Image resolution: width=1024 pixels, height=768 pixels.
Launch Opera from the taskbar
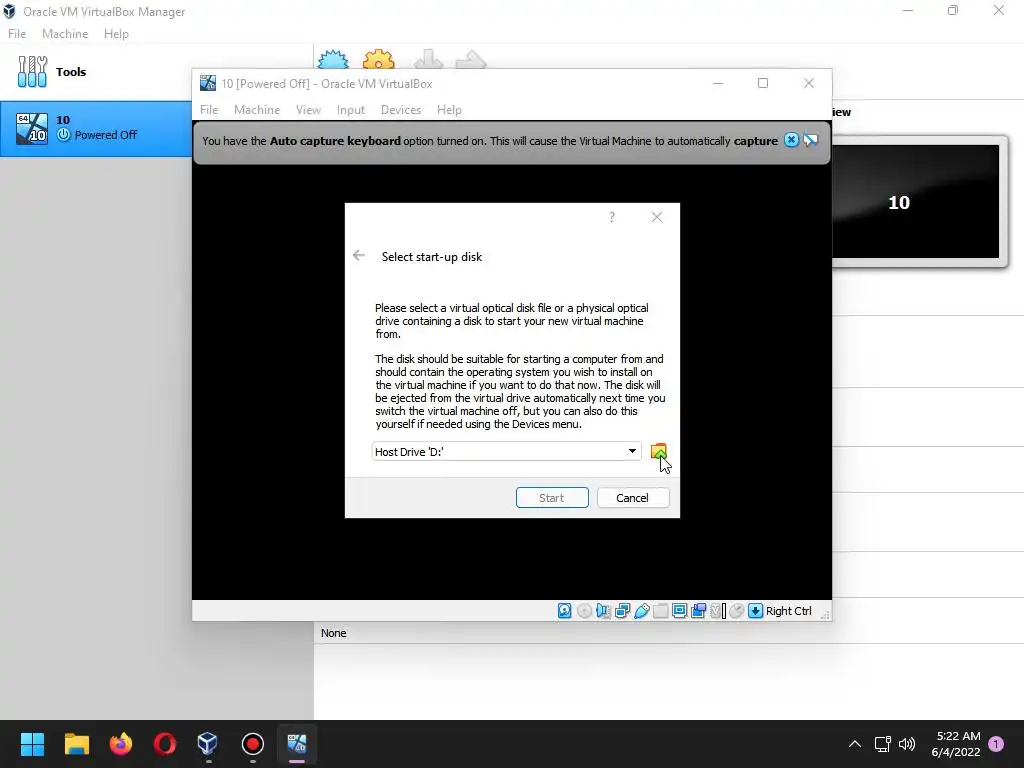(165, 743)
